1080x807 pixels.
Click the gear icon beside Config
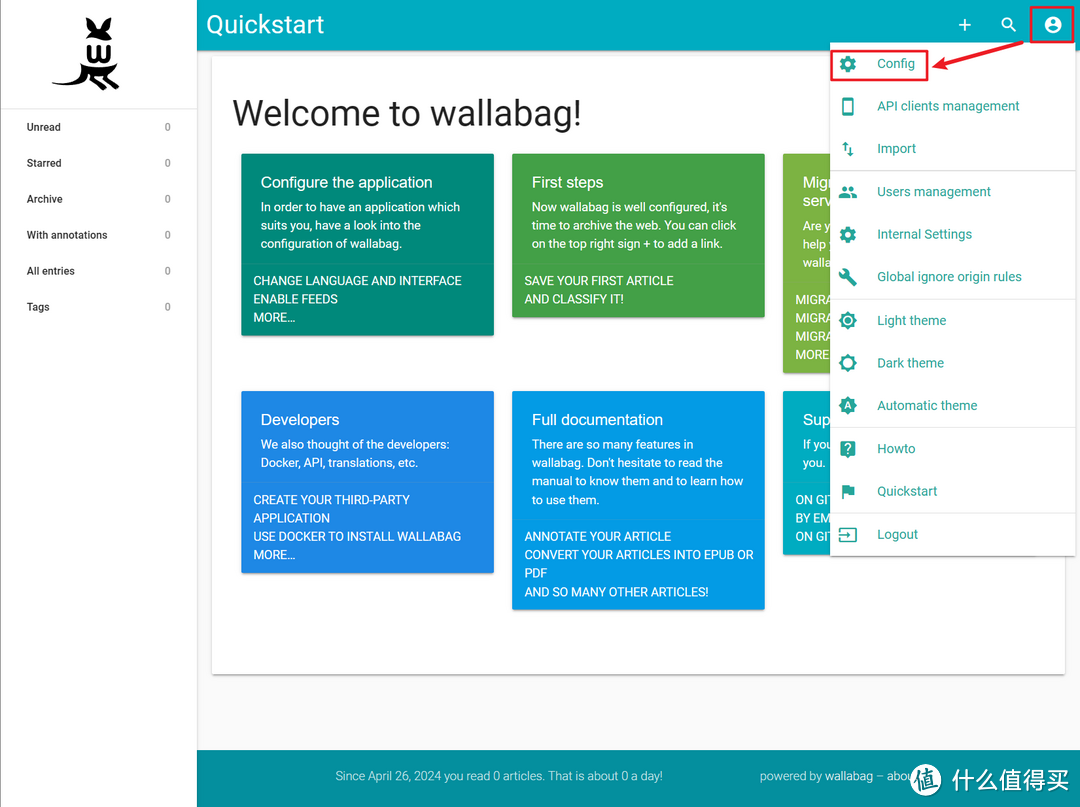click(848, 64)
